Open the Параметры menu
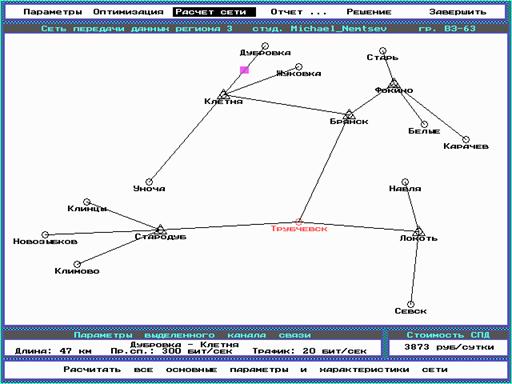Screen dimensions: 512x384 click(53, 12)
